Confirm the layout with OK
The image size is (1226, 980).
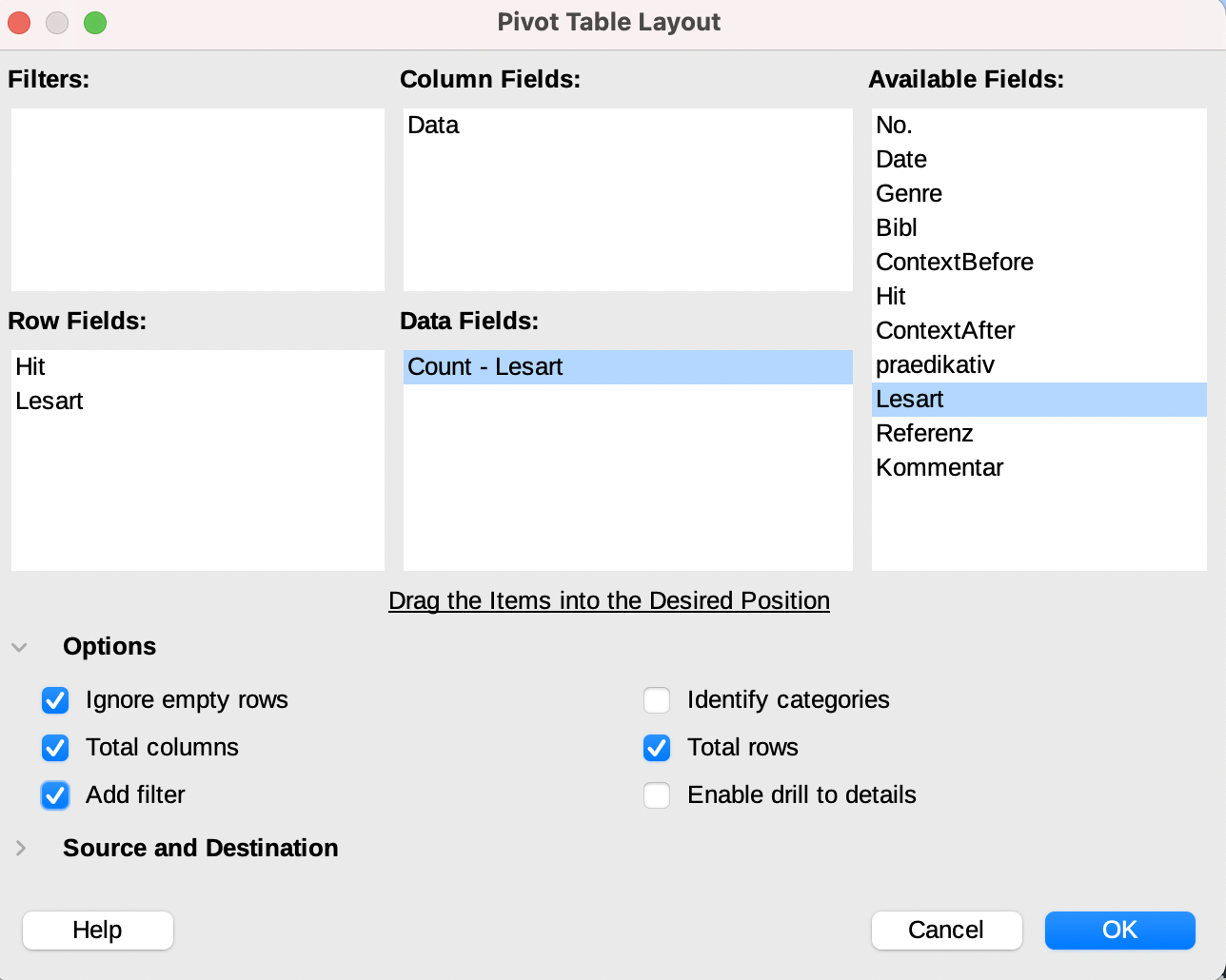1120,931
